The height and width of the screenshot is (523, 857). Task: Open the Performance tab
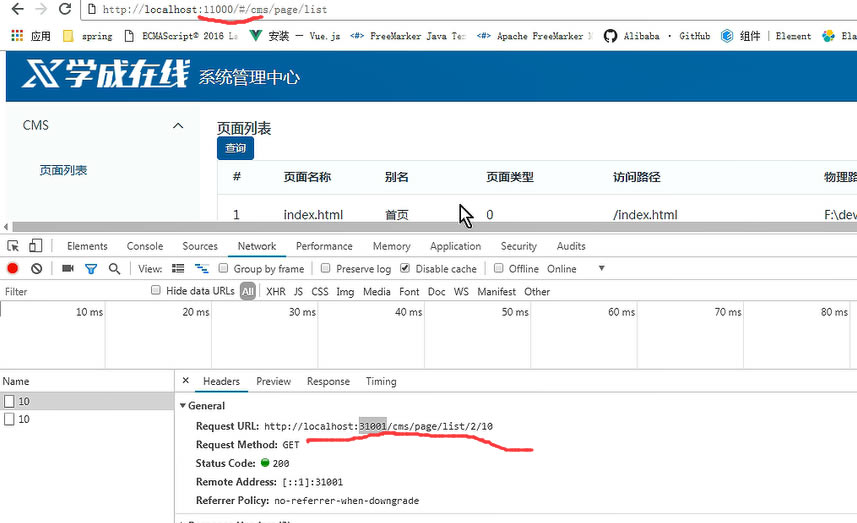(x=324, y=246)
